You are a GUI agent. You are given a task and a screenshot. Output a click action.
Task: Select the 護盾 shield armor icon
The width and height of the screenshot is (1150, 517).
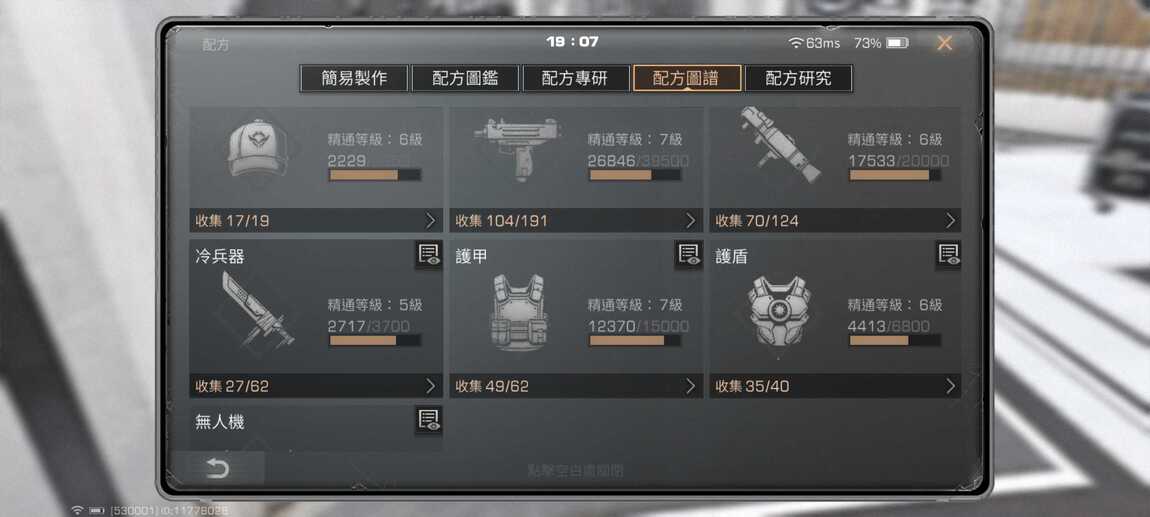780,311
